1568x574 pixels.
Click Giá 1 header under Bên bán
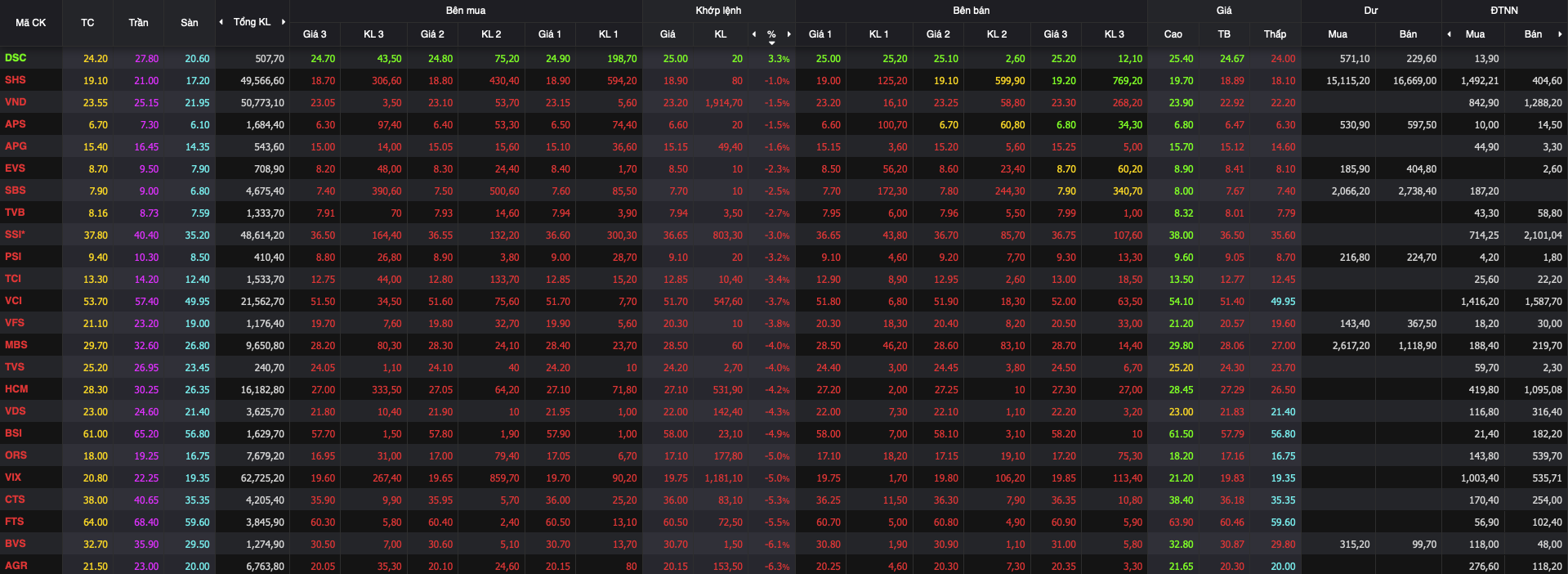tap(820, 34)
